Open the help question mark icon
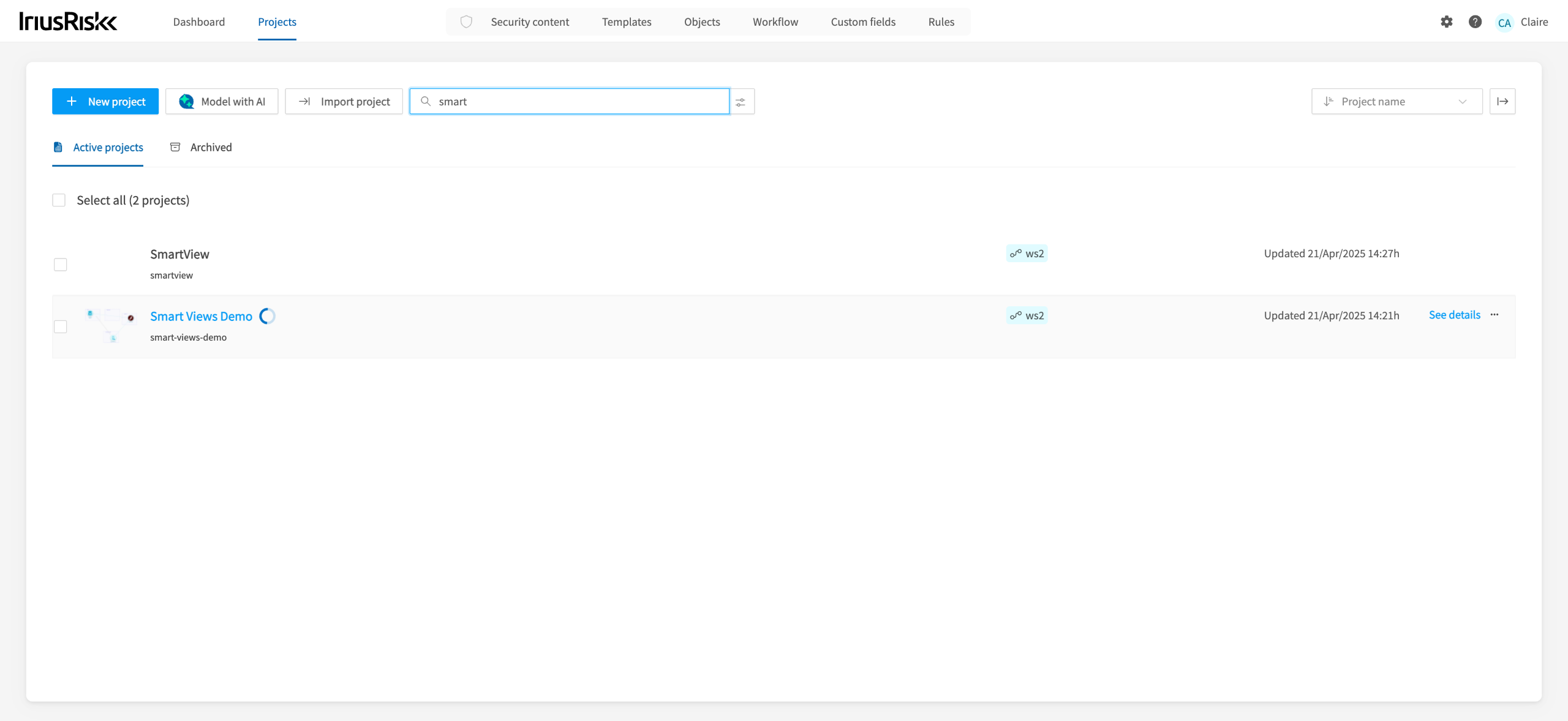1568x721 pixels. click(1475, 22)
